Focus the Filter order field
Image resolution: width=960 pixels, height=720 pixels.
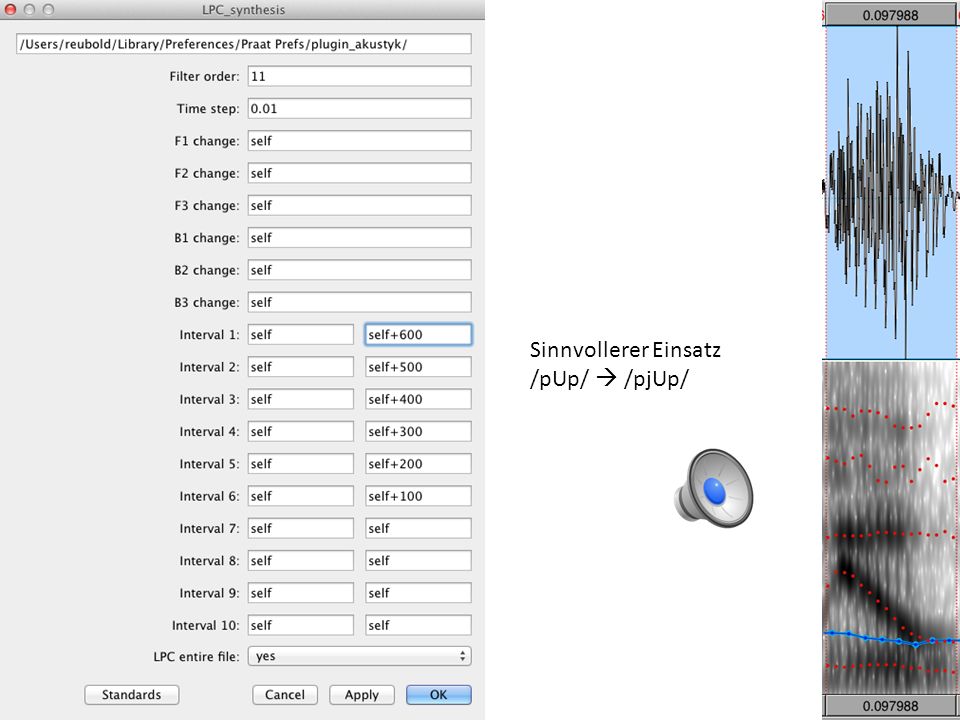pos(359,77)
